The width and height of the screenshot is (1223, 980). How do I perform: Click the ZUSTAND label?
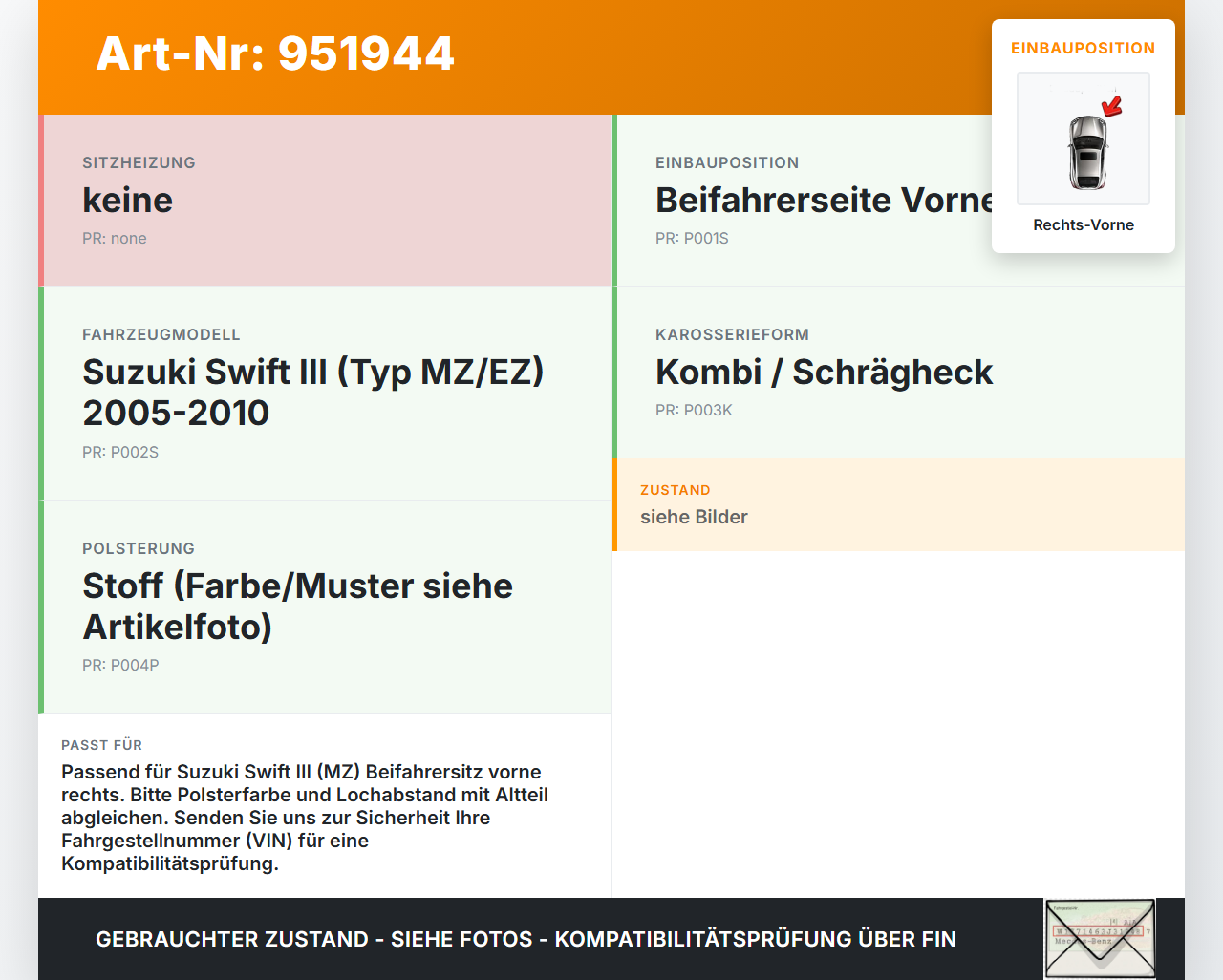[x=676, y=490]
